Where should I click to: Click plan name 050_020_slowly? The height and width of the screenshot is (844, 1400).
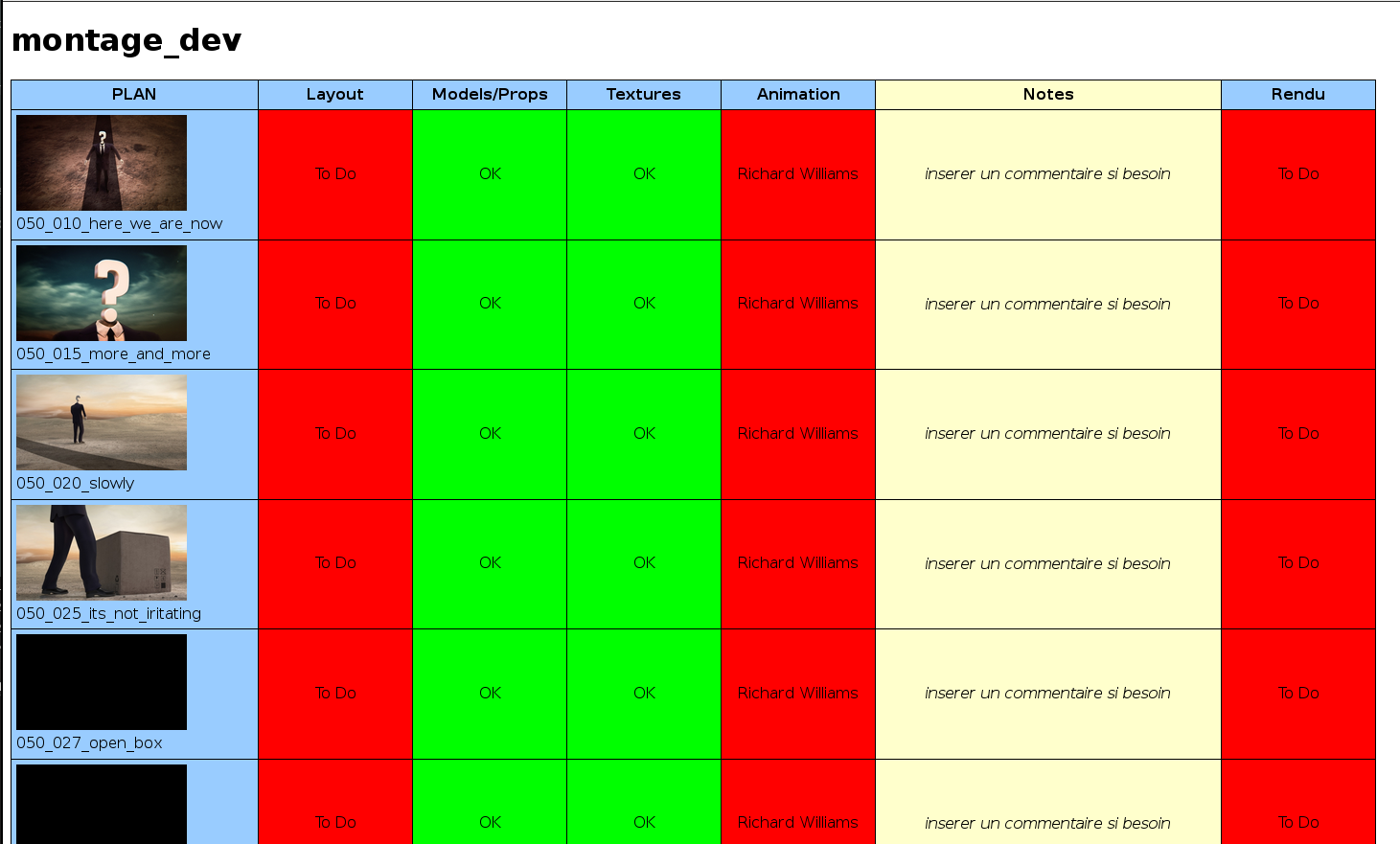(x=75, y=484)
